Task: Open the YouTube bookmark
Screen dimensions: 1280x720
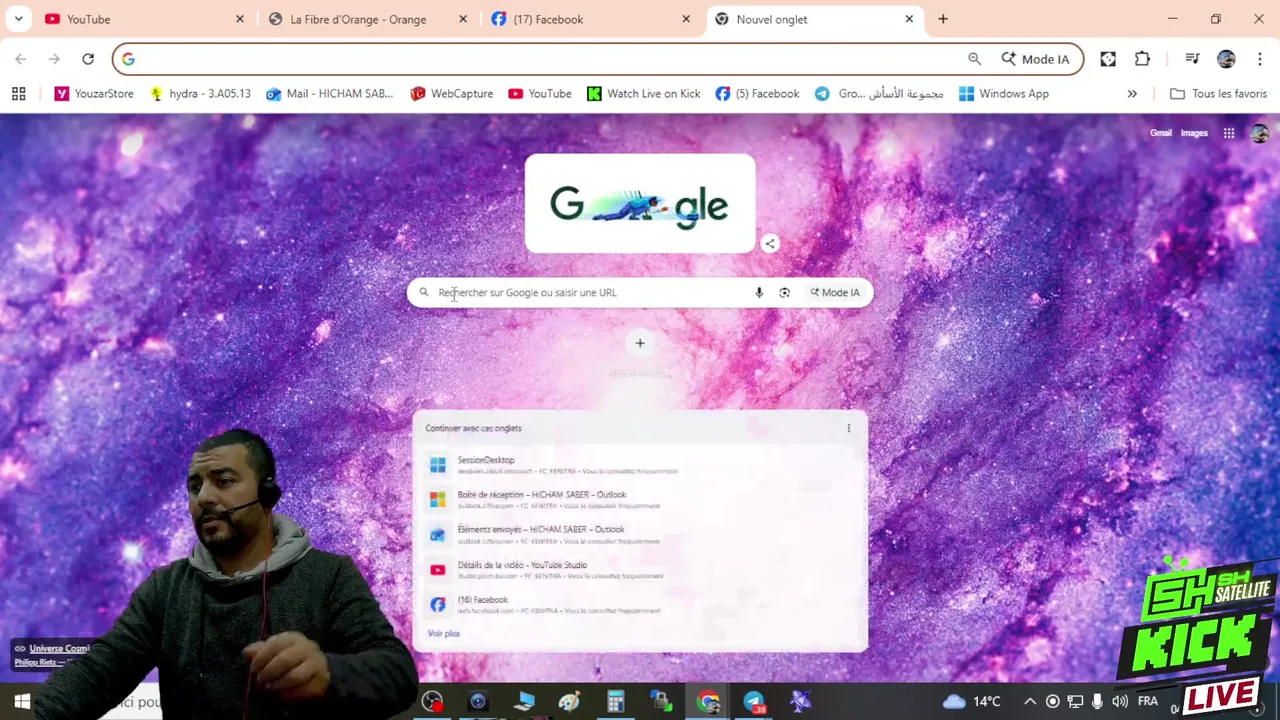Action: coord(540,94)
